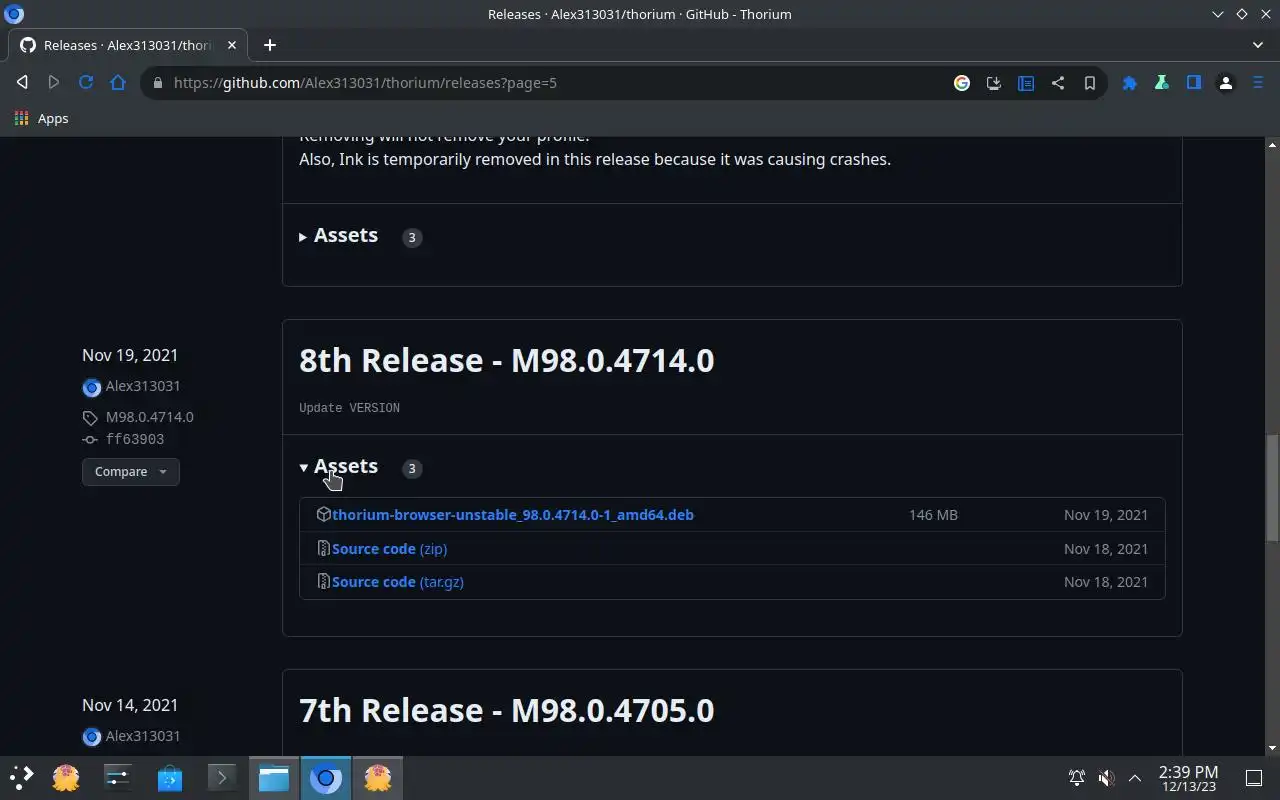
Task: Go back using the browser back arrow
Action: pos(22,83)
